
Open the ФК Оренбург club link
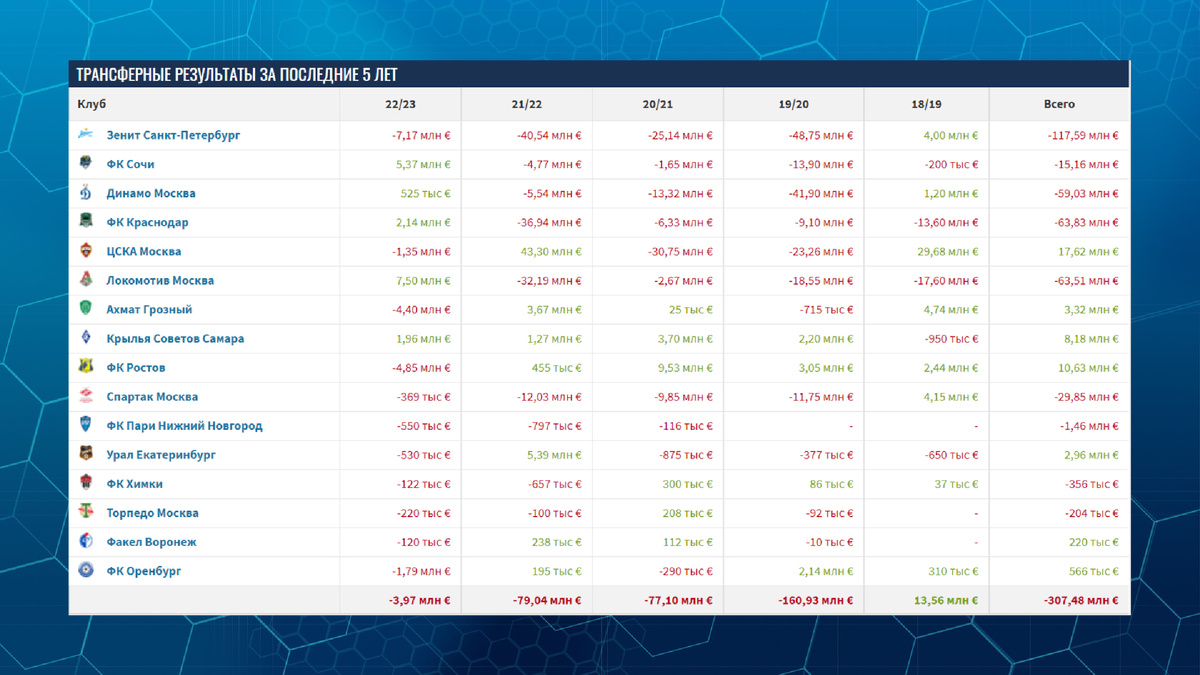click(x=144, y=570)
